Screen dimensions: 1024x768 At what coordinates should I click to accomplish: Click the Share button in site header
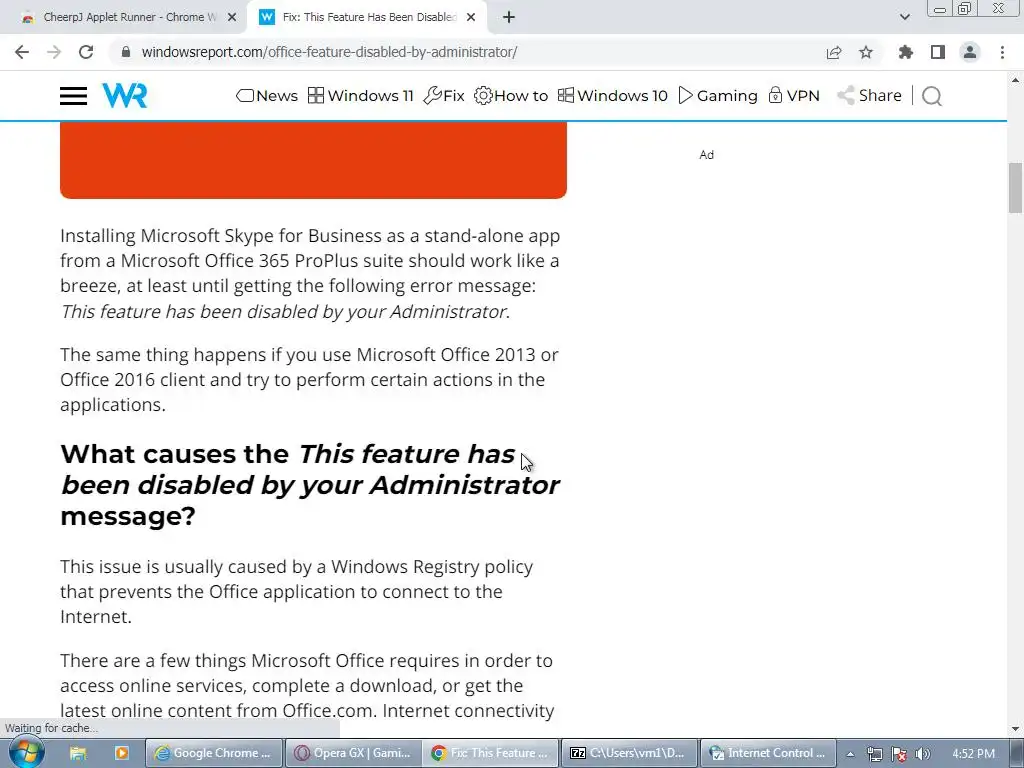coord(869,96)
